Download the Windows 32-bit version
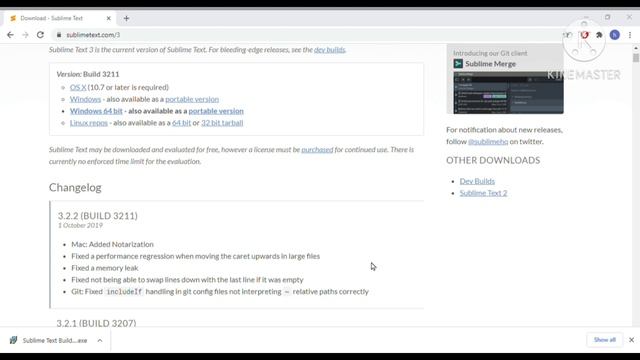This screenshot has height=360, width=640. 85,99
